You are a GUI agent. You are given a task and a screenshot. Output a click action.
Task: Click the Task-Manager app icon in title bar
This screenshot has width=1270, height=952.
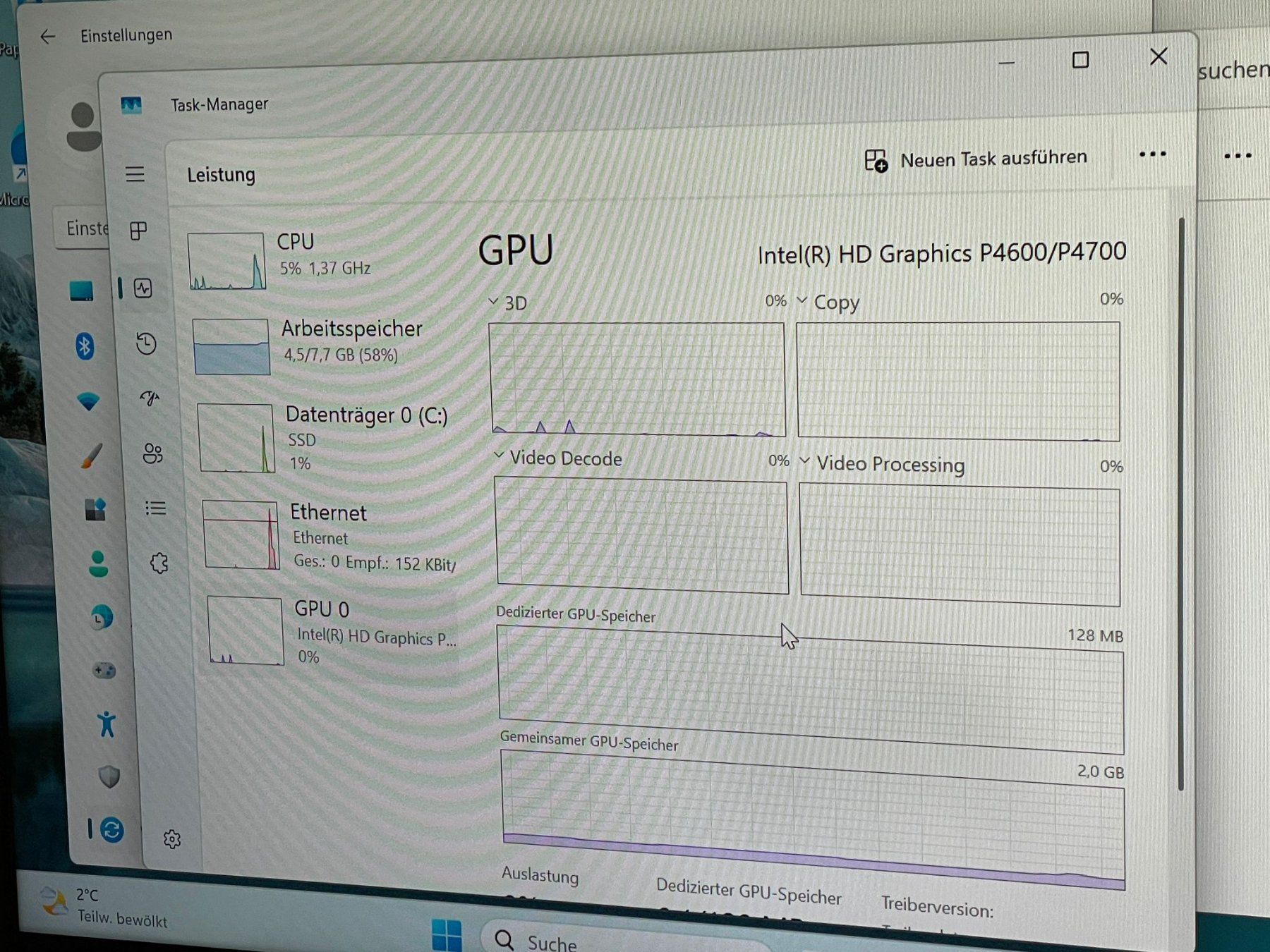(x=131, y=106)
